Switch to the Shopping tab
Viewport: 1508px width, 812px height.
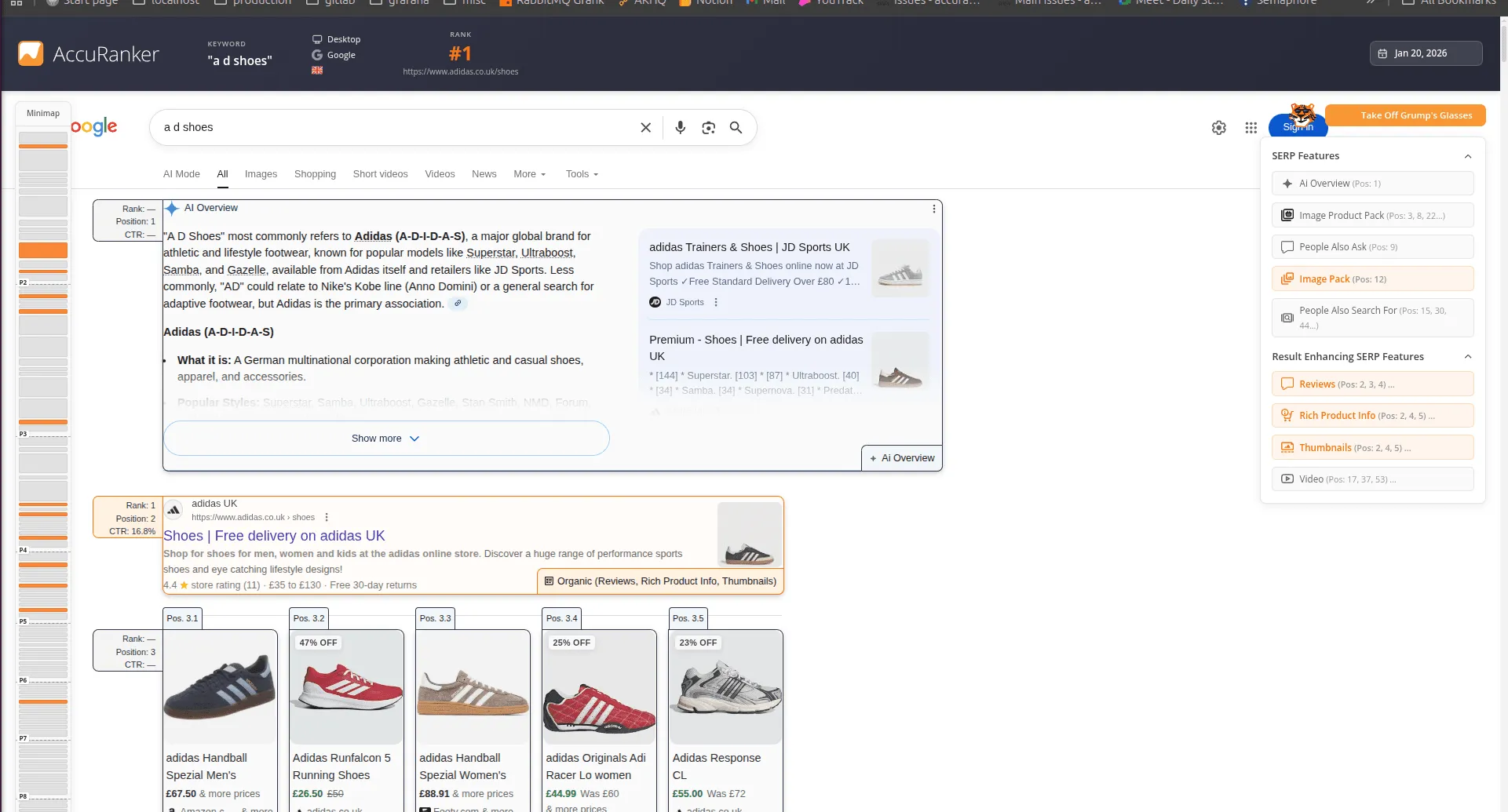(315, 174)
